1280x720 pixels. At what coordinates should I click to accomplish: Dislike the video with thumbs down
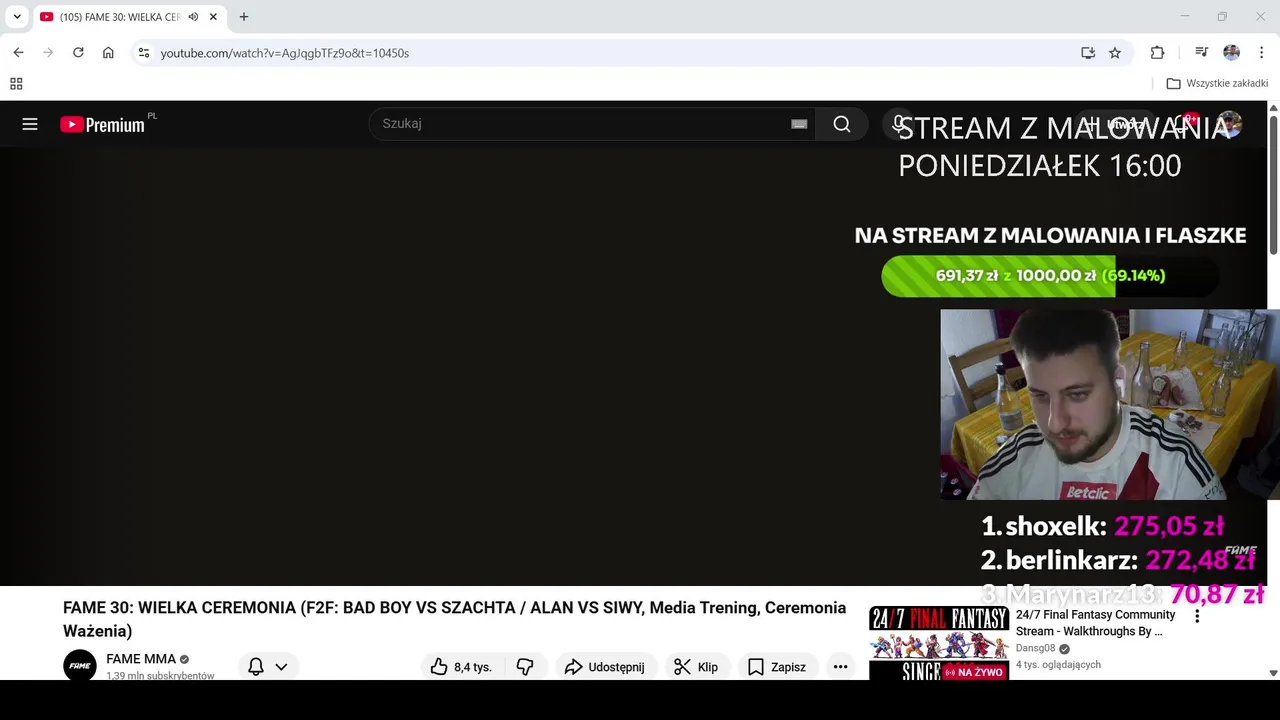point(525,667)
